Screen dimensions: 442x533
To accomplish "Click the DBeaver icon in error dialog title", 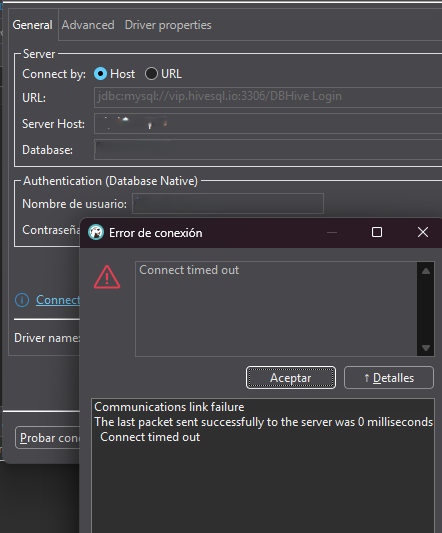I will [96, 233].
